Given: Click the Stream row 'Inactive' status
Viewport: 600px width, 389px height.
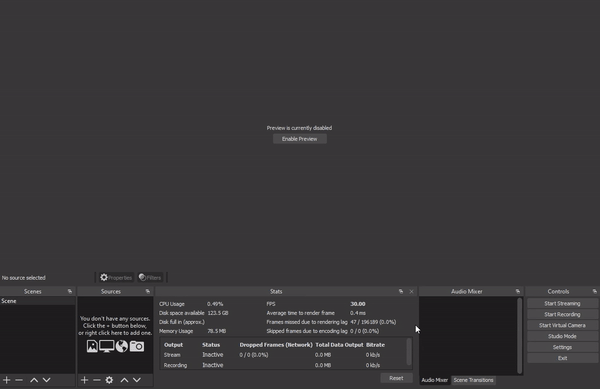Looking at the screenshot, I should click(x=212, y=355).
